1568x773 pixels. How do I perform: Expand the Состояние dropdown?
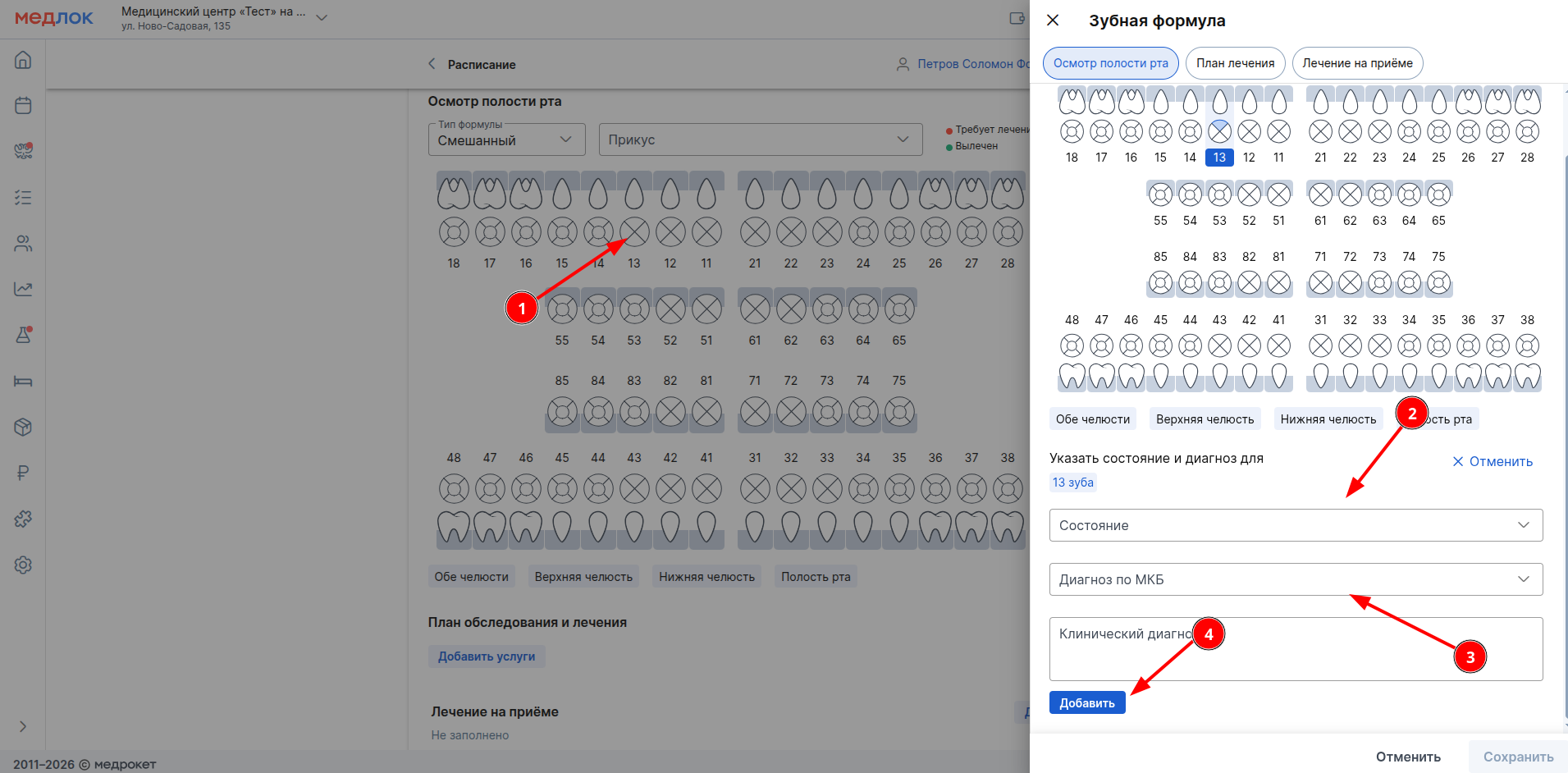(1295, 525)
